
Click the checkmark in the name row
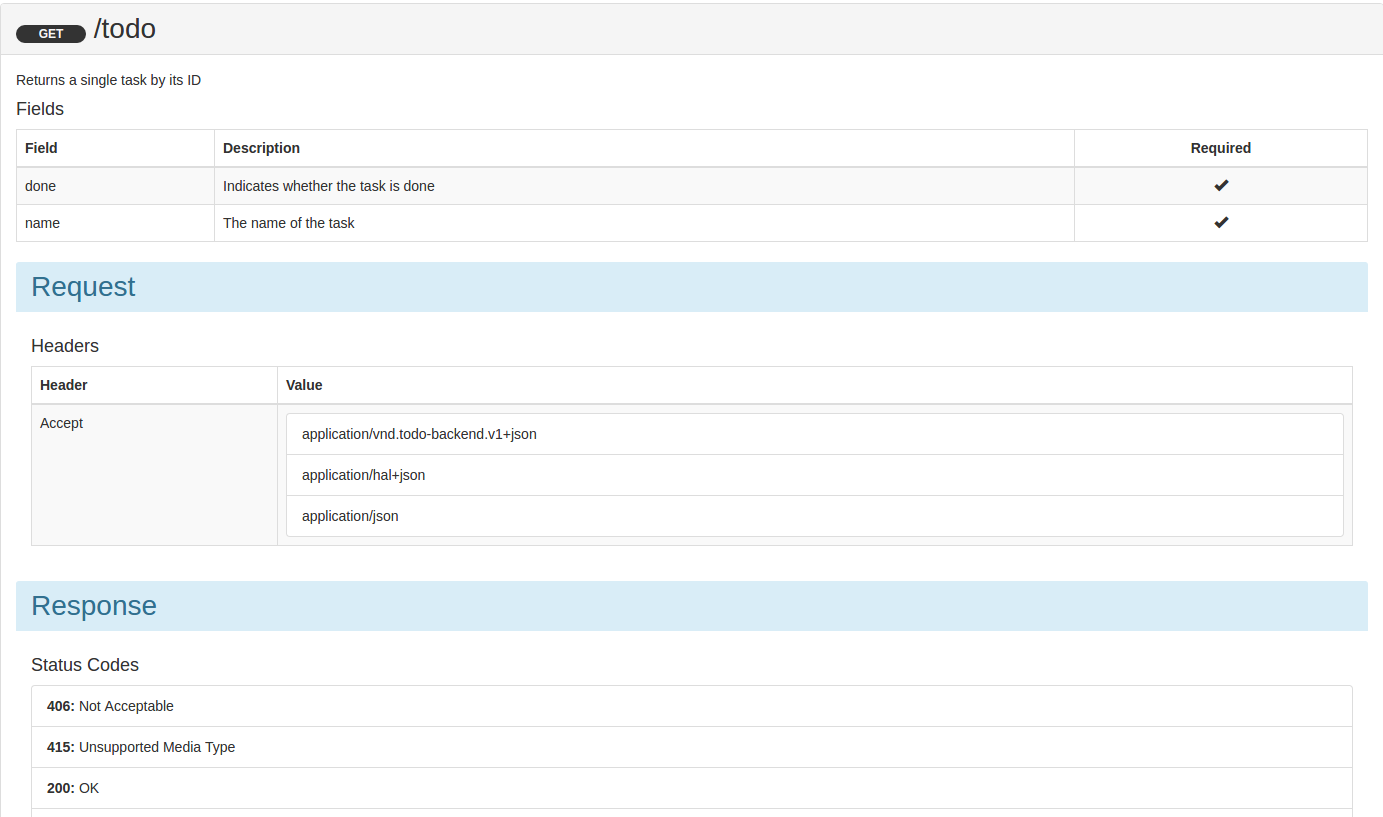1221,222
